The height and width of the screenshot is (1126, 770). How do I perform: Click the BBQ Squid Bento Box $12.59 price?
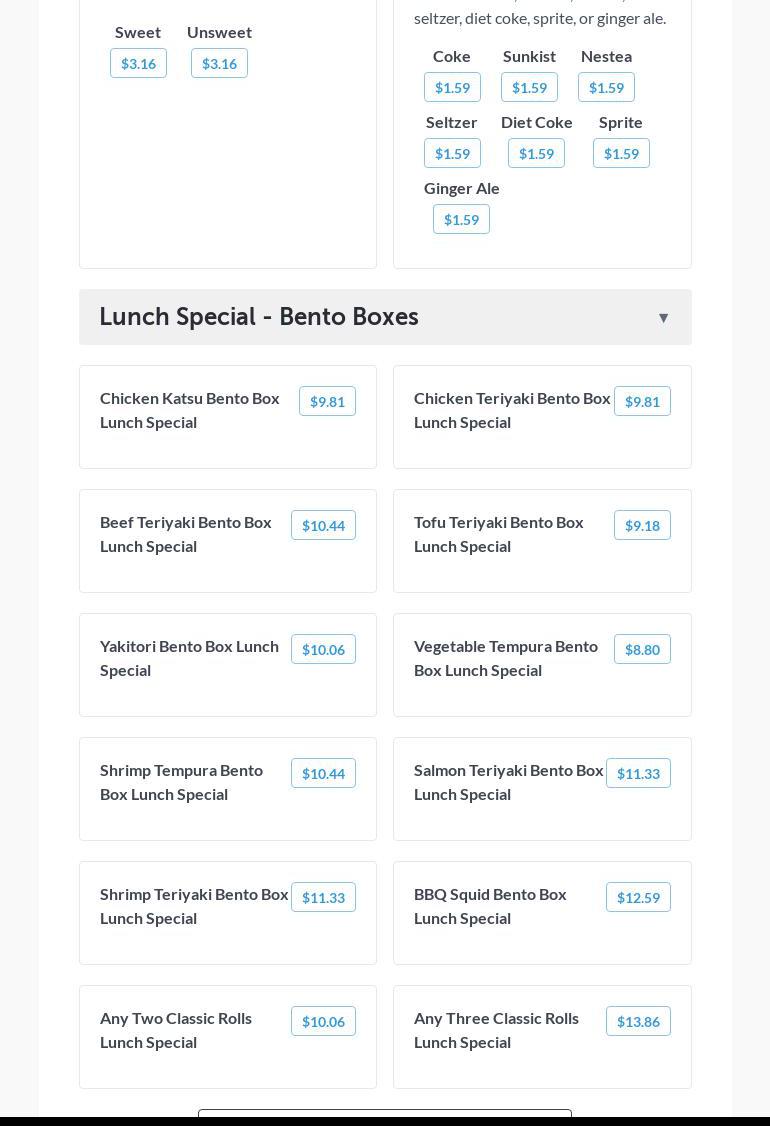click(638, 897)
